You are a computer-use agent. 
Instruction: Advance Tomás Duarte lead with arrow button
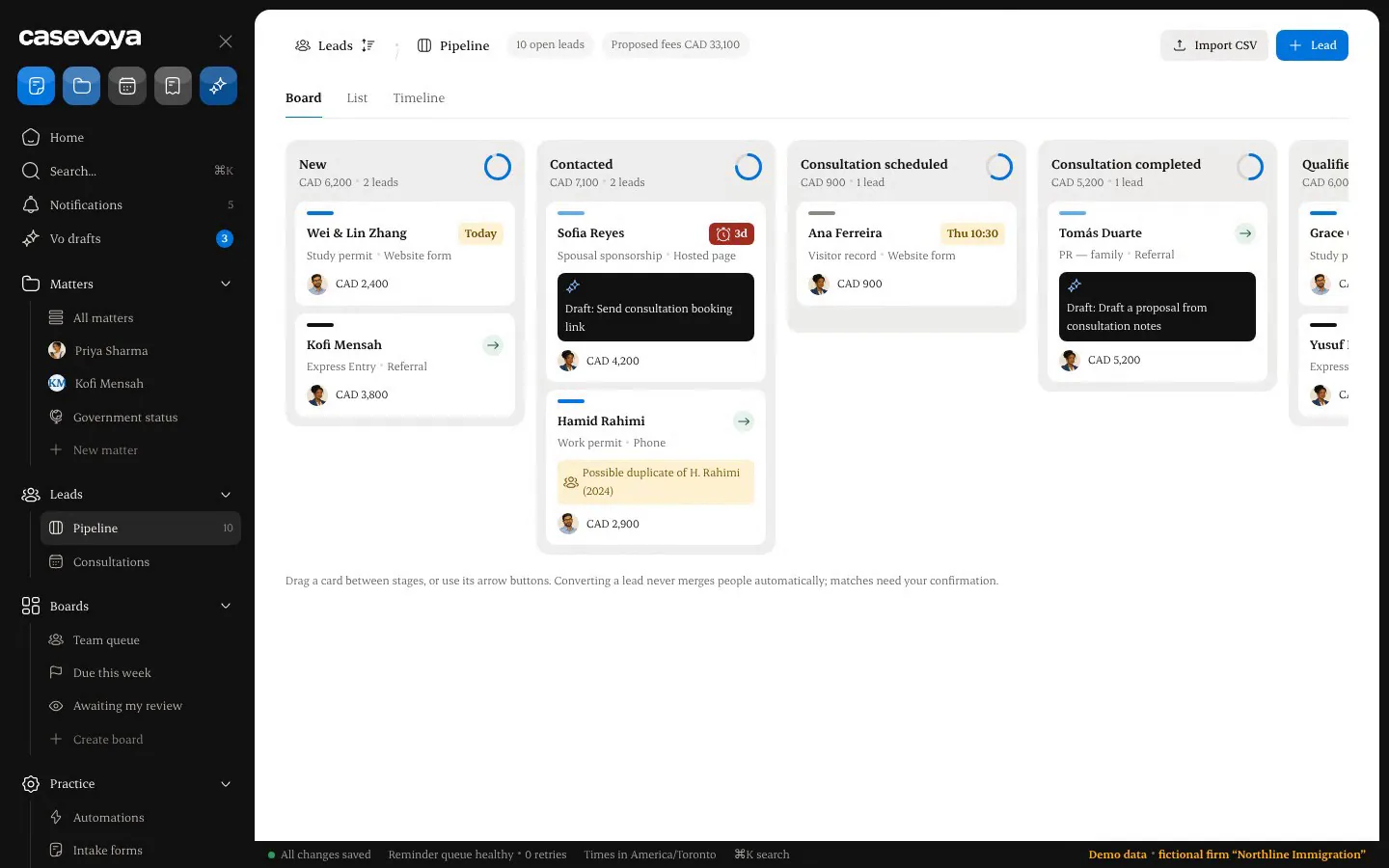click(1245, 233)
